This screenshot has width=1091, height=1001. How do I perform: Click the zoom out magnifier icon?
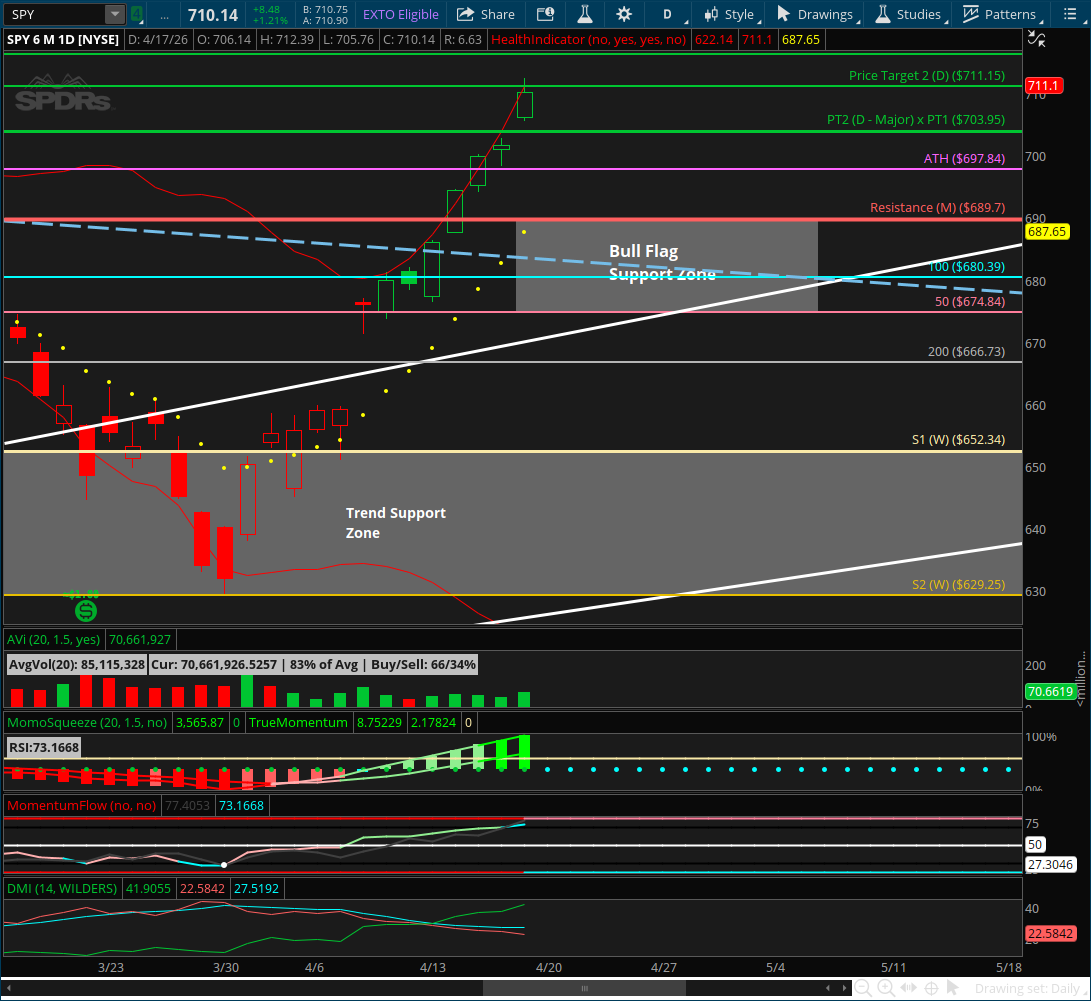863,988
